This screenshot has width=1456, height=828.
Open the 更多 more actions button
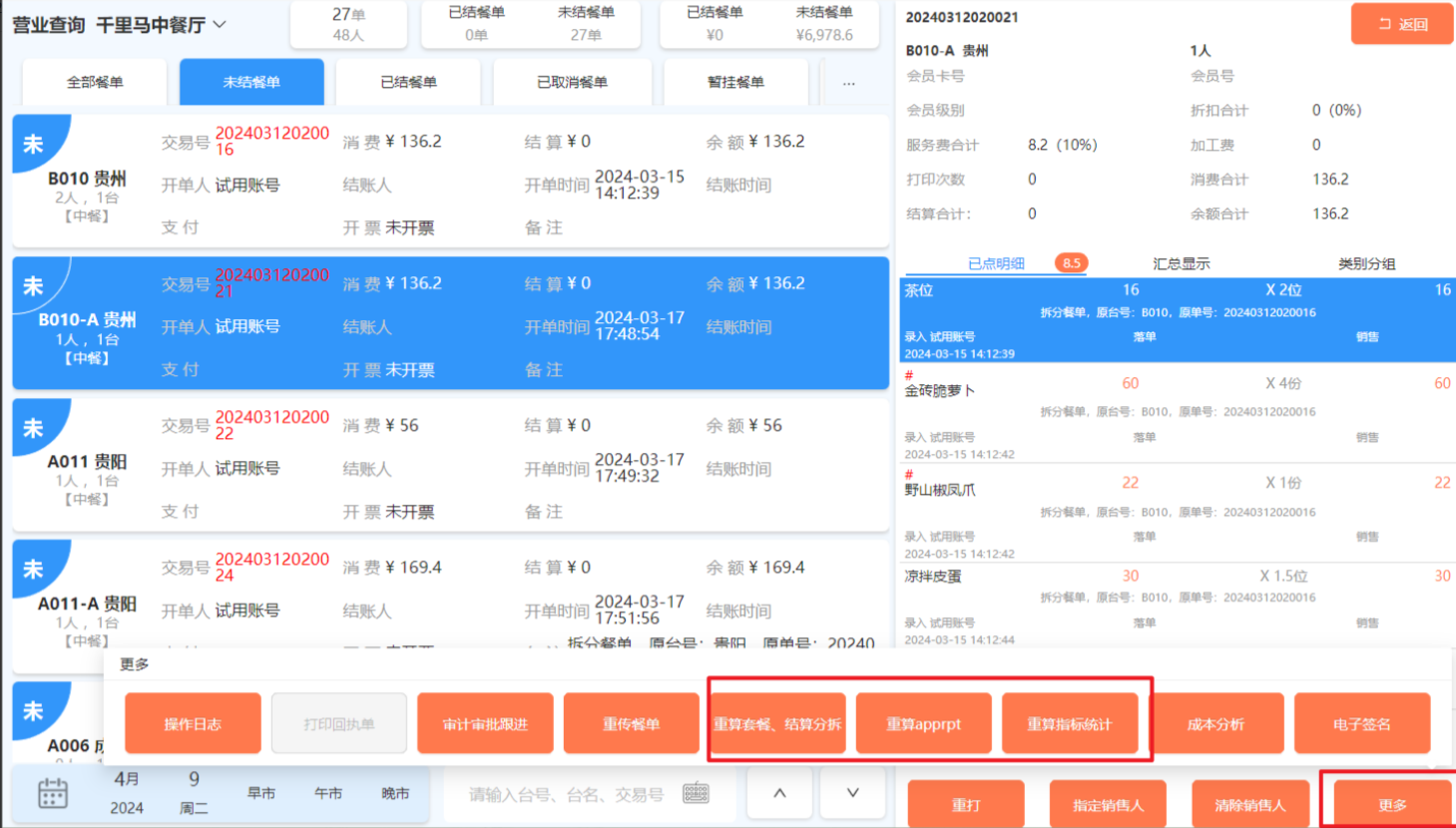[1391, 805]
